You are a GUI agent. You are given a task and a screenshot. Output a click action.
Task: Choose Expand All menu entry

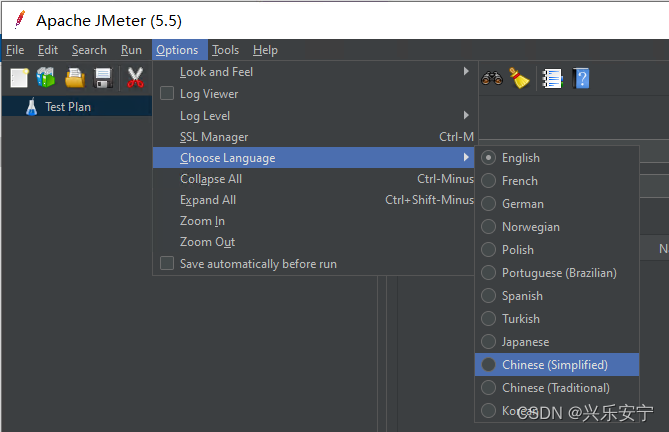314,200
